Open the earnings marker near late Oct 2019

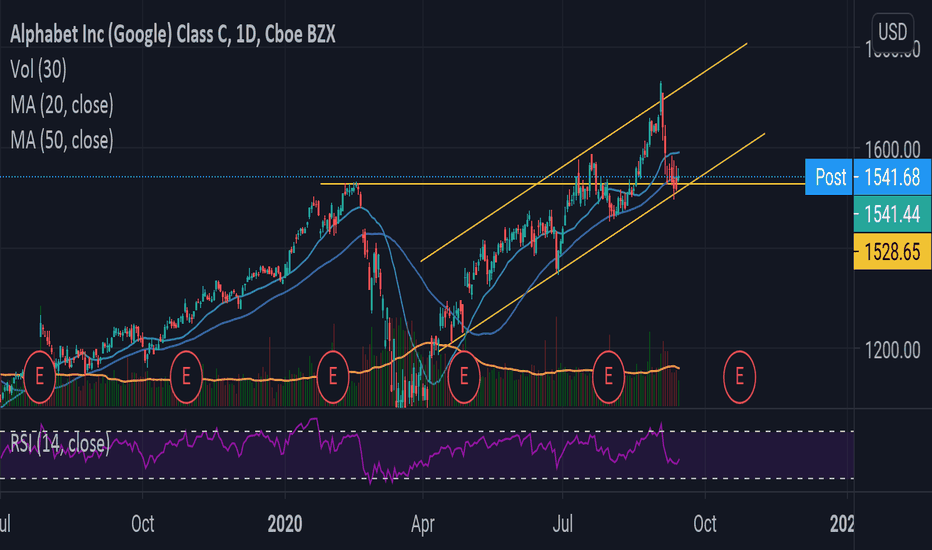point(186,377)
